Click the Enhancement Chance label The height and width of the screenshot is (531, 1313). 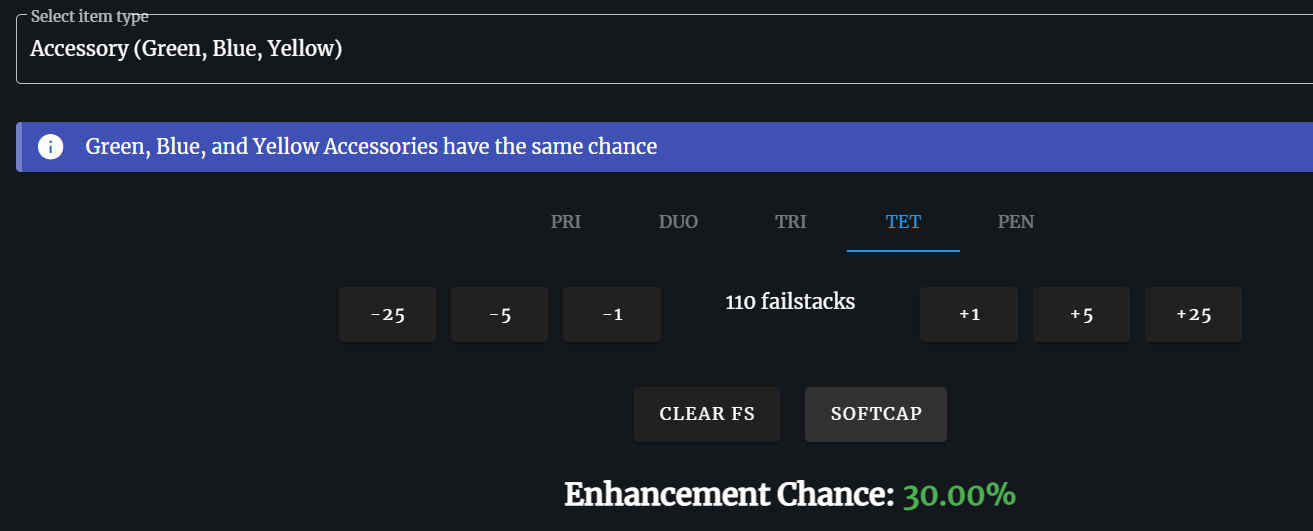point(728,494)
